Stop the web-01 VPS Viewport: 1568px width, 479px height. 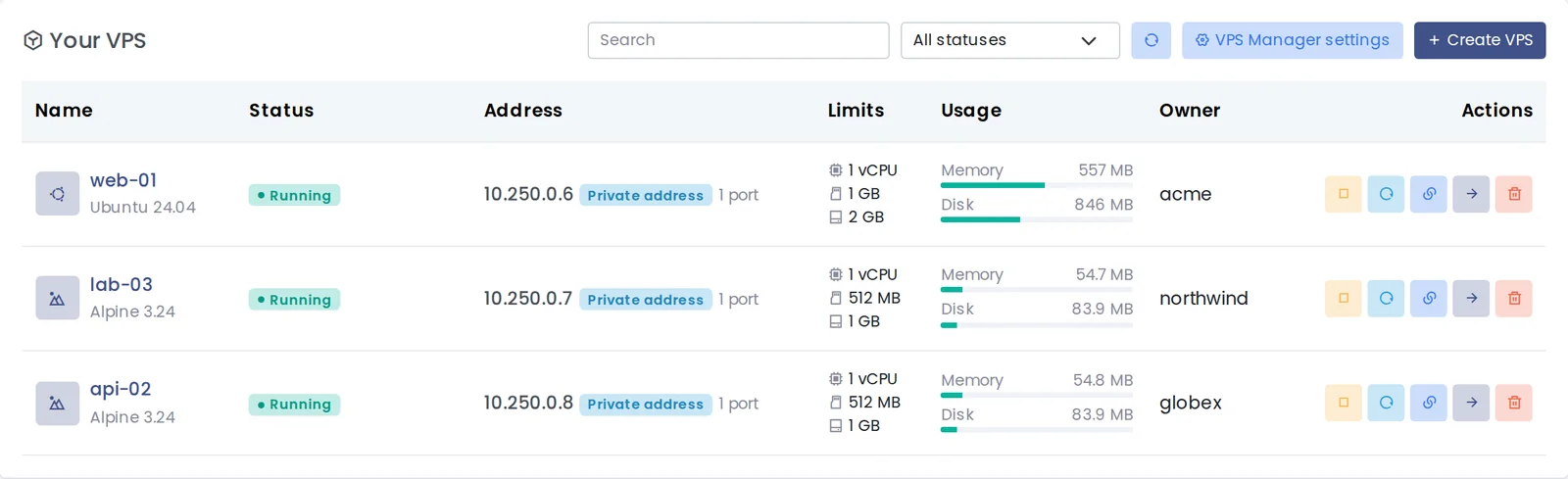pyautogui.click(x=1343, y=194)
